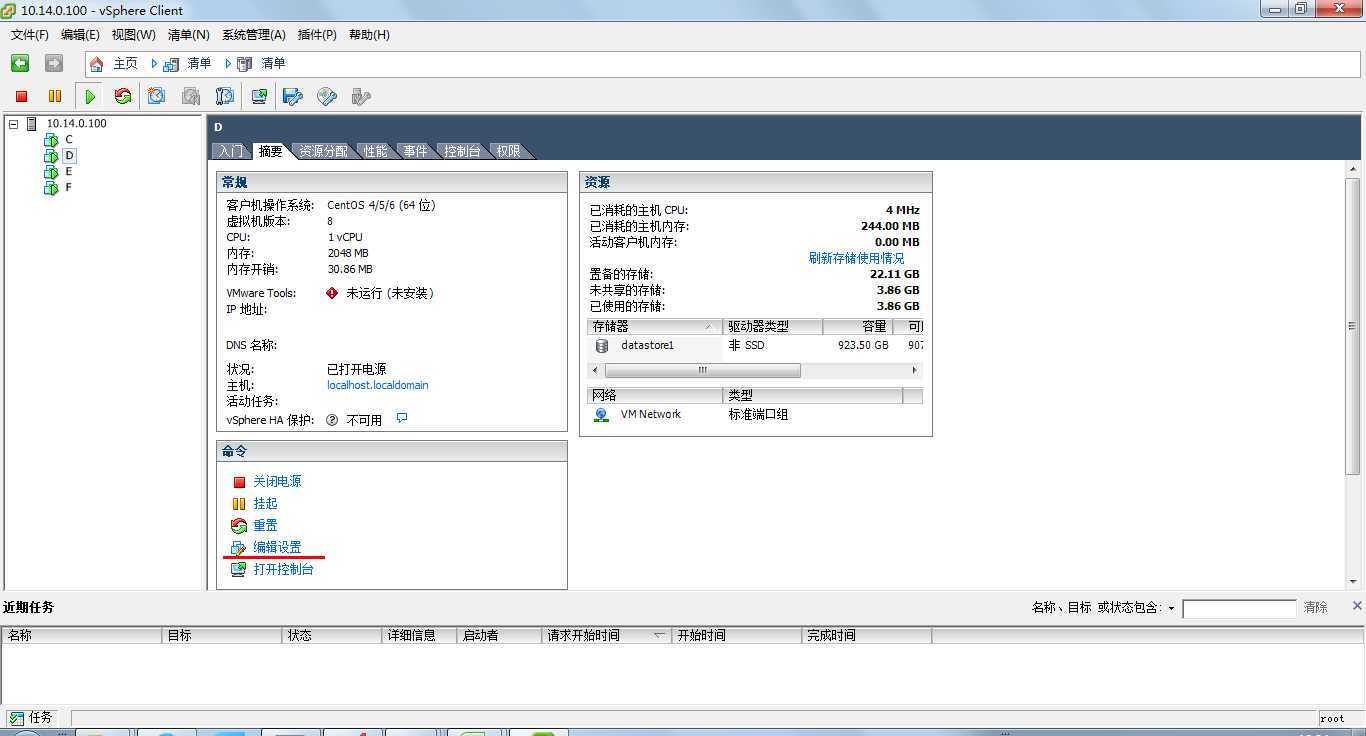Switch to the 控制台 tab
The height and width of the screenshot is (736, 1366).
pyautogui.click(x=462, y=151)
